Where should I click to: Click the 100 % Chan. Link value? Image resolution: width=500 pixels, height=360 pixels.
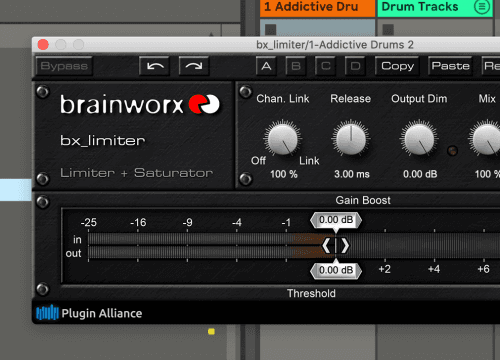pos(283,174)
